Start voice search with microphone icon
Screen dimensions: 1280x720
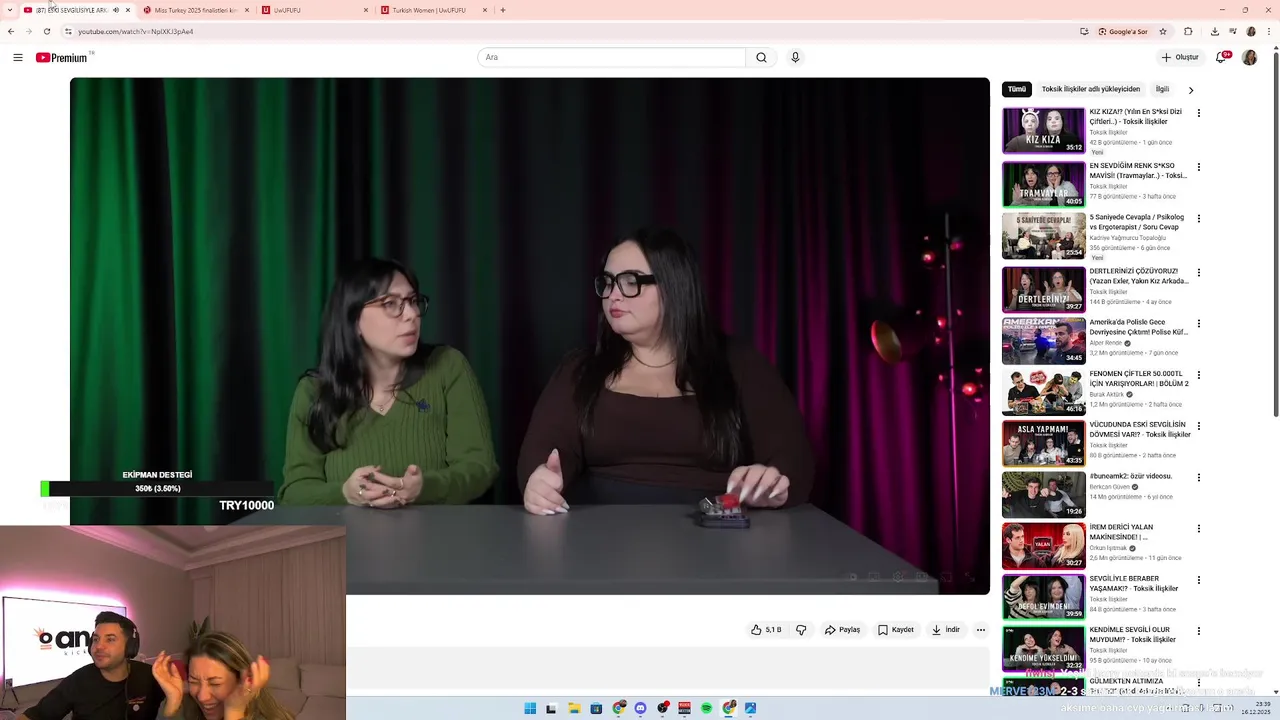point(795,57)
